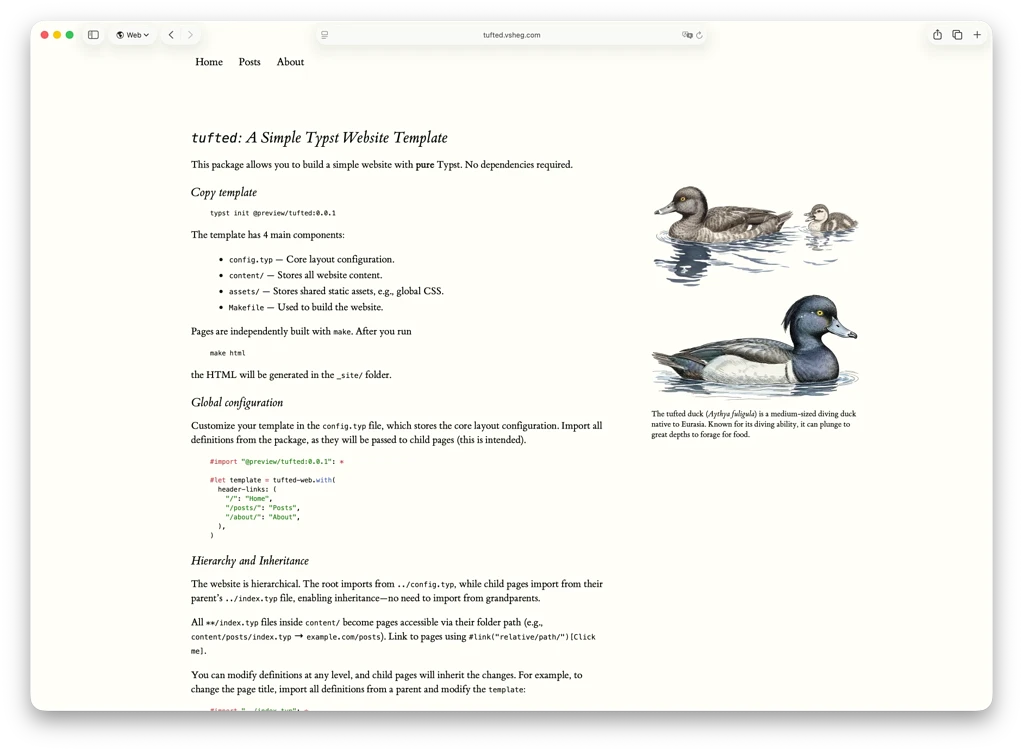This screenshot has height=751, width=1023.
Task: Click the "/posts/": "Posts" code line
Action: coord(263,508)
